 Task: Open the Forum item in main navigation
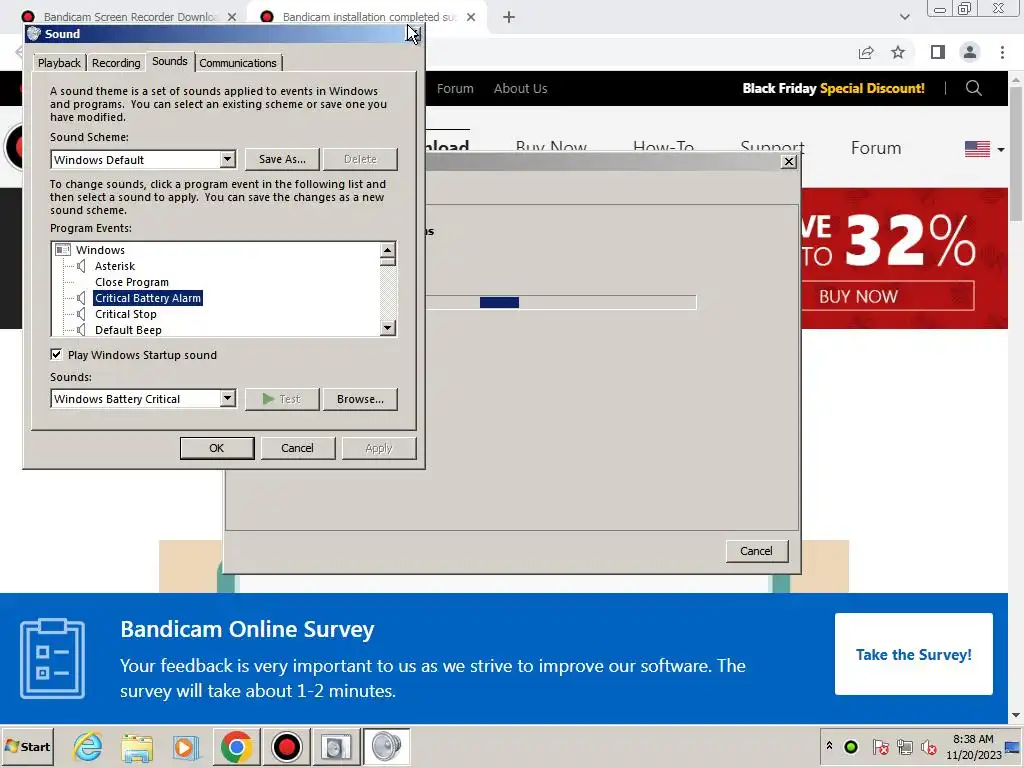[x=876, y=148]
